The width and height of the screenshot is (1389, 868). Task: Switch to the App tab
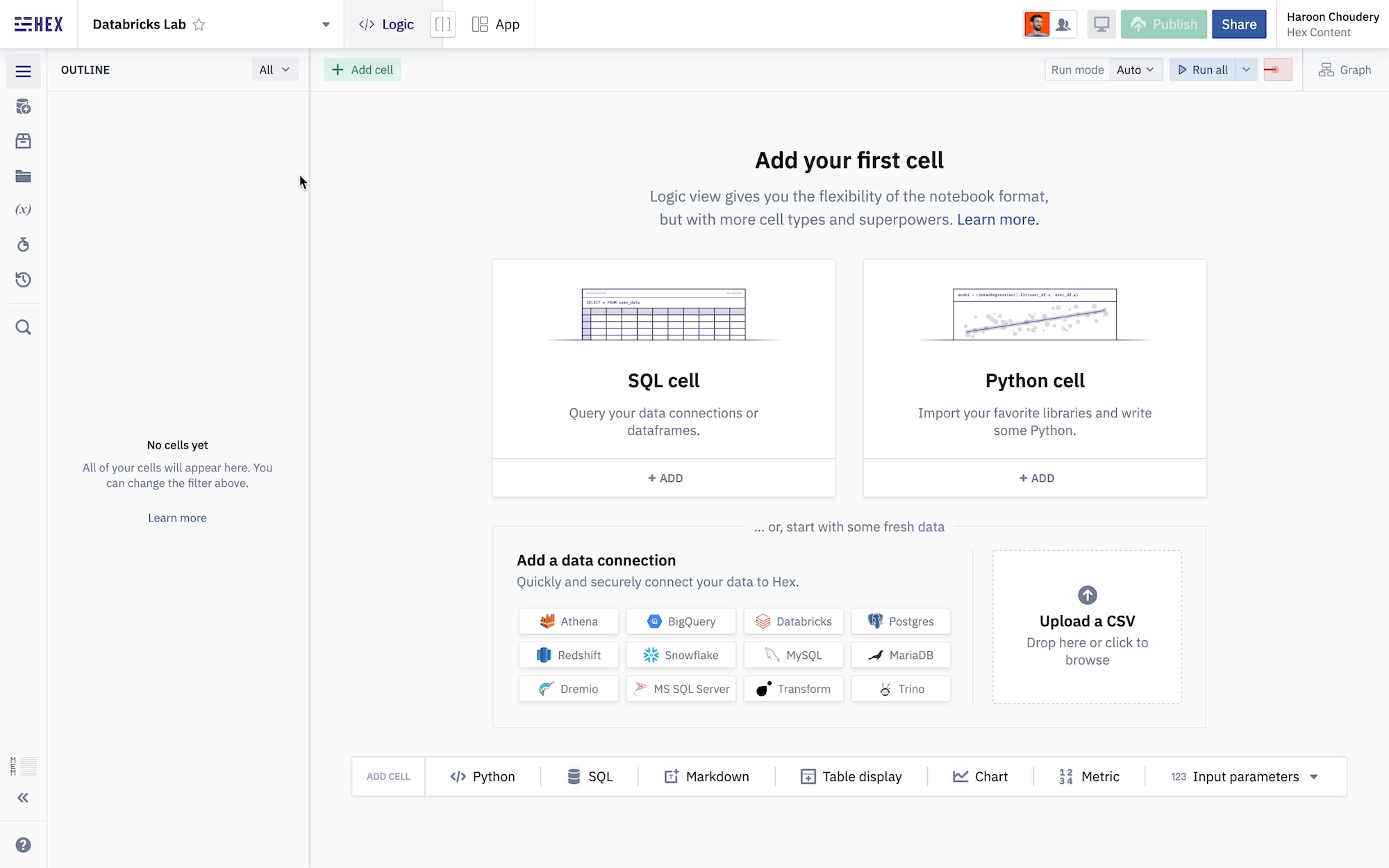(x=496, y=24)
